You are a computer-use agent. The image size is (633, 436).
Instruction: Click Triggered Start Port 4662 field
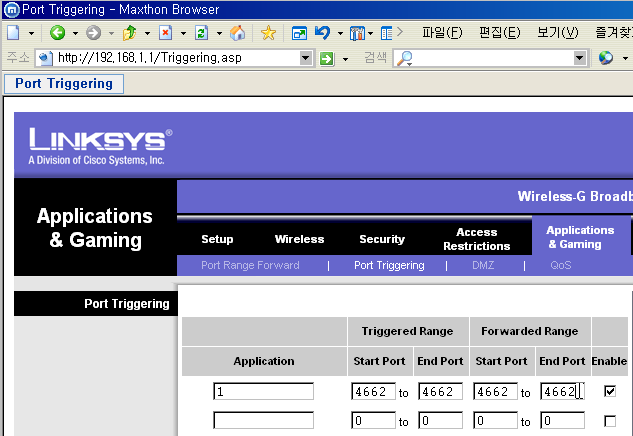point(373,391)
